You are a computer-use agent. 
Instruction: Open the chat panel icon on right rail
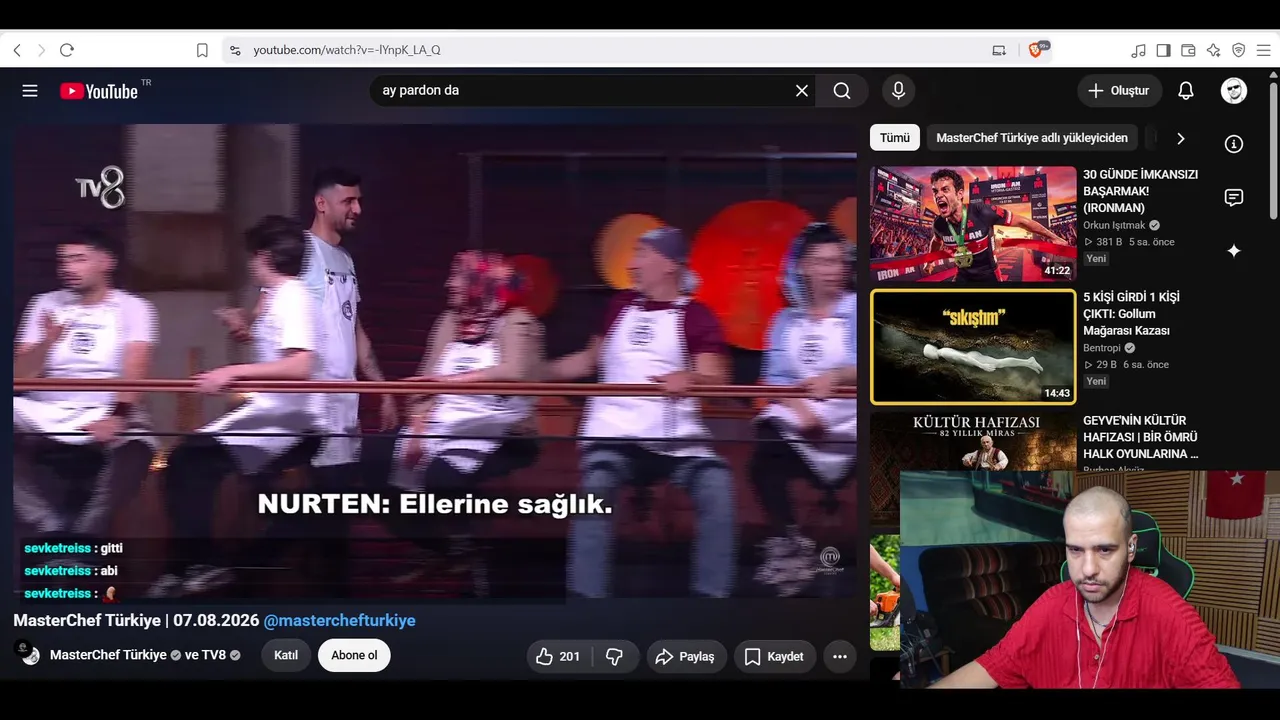[x=1234, y=197]
